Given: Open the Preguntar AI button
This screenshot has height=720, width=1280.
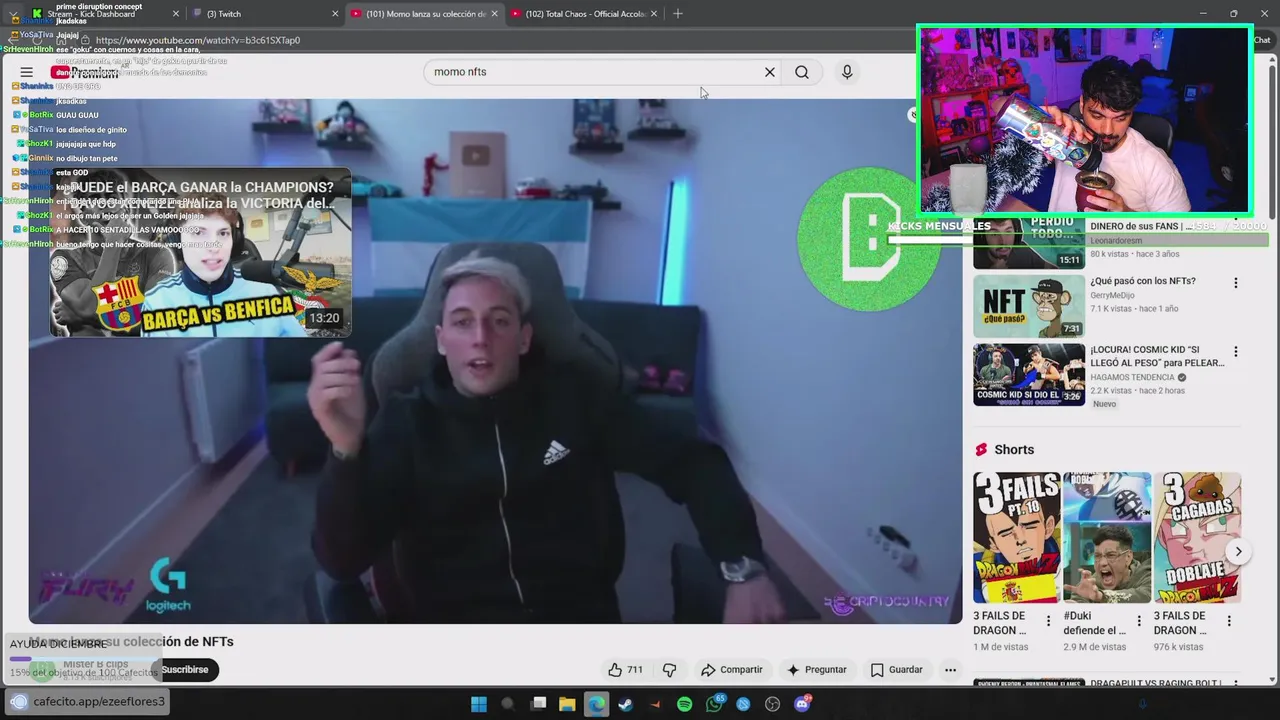Looking at the screenshot, I should tap(817, 670).
